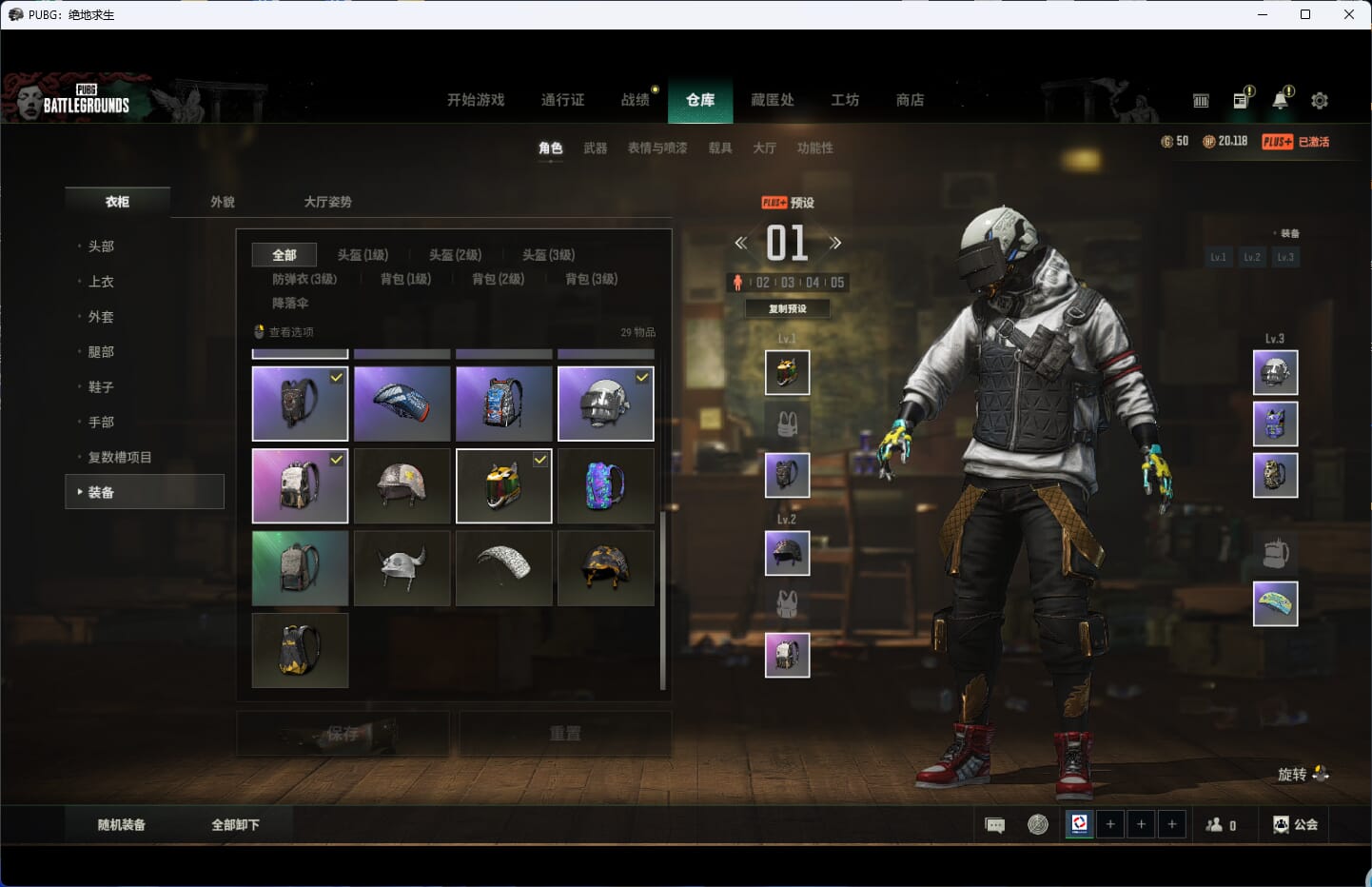
Task: Select the Lv.2 helmet slot
Action: coord(788,553)
